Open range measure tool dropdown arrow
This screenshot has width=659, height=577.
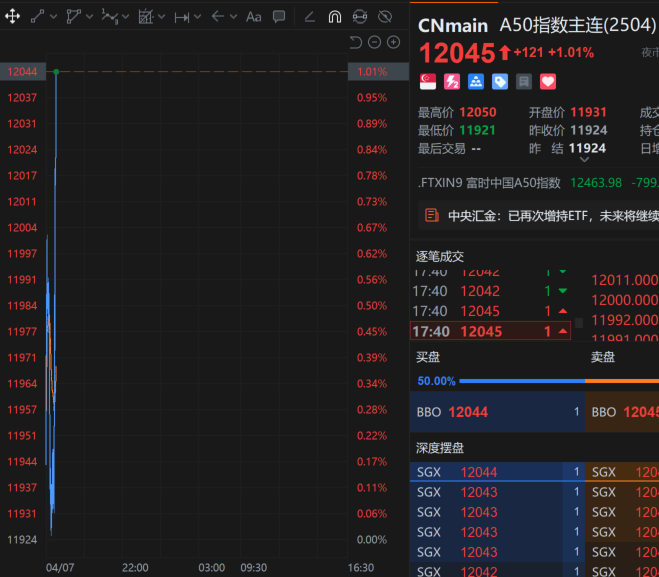click(x=198, y=17)
